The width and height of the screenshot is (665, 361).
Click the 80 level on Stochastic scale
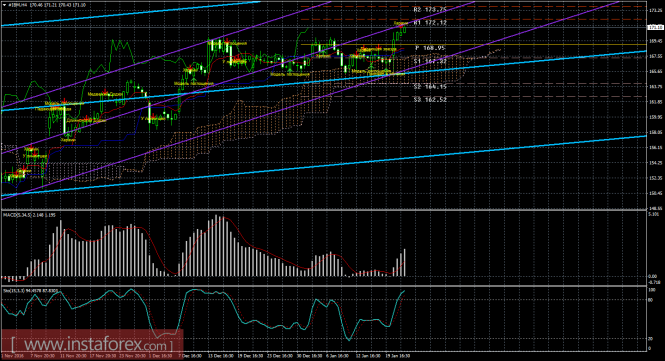[x=651, y=300]
